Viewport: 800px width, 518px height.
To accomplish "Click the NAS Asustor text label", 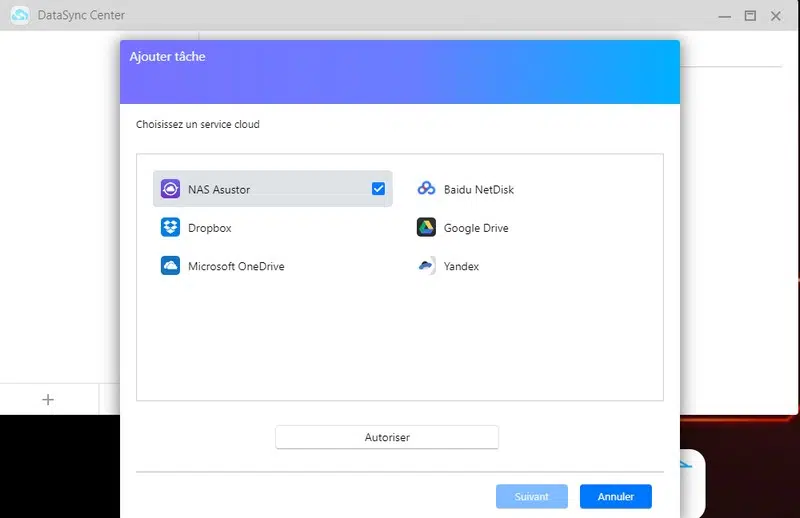I will coord(219,189).
